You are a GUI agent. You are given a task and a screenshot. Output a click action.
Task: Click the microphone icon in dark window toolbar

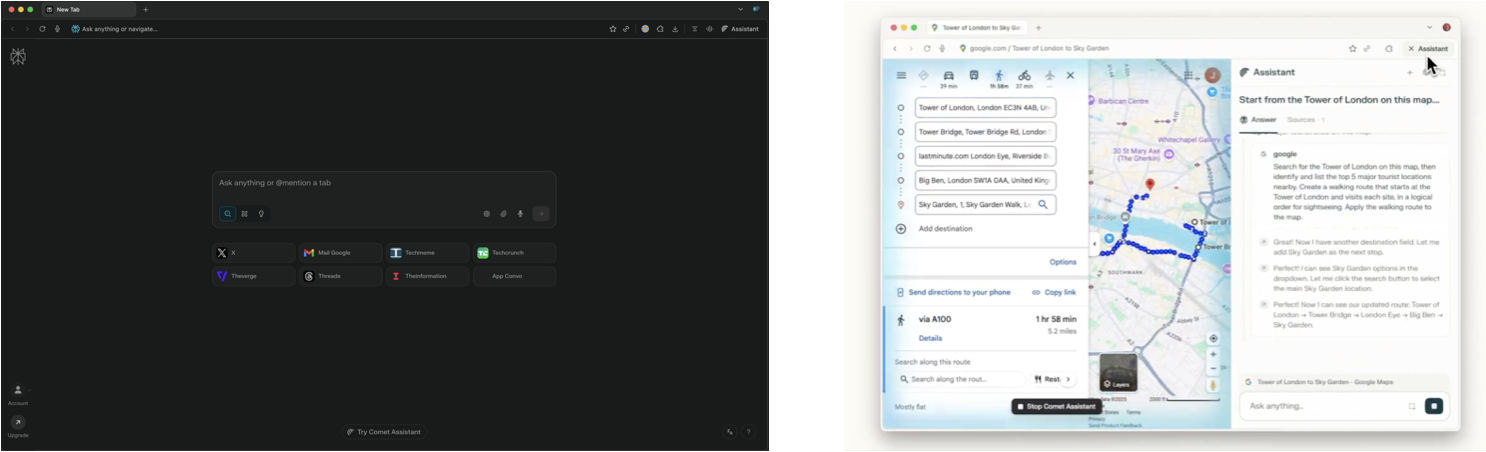point(57,29)
